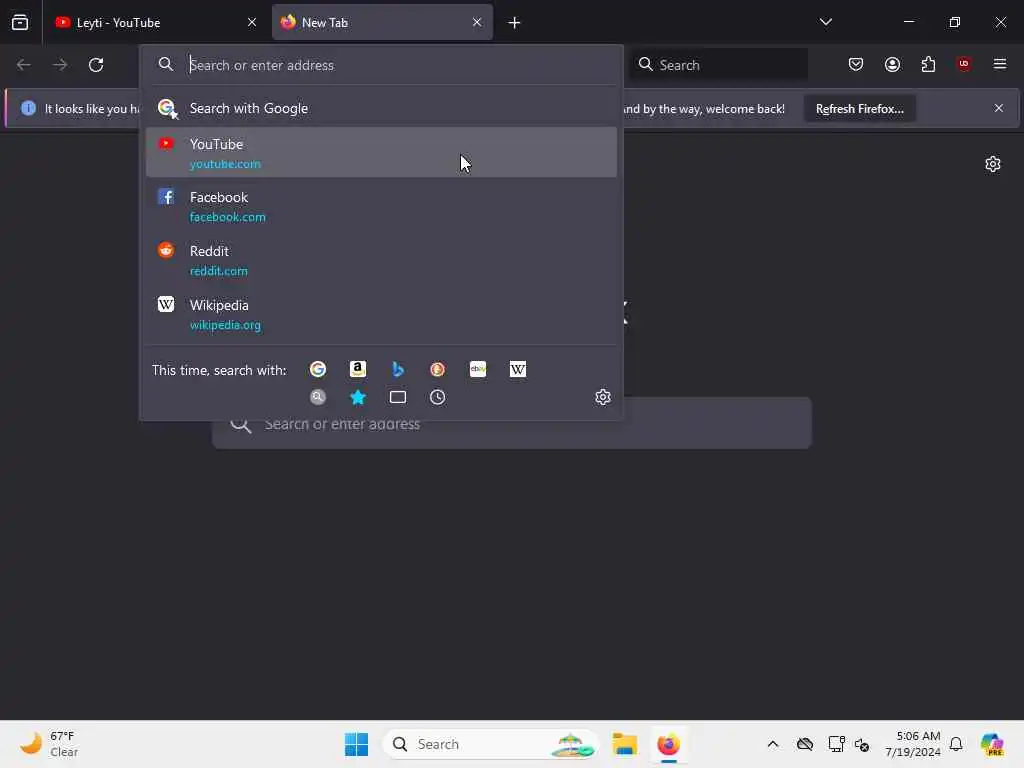1024x768 pixels.
Task: Search bookmarks with the star icon
Action: coord(358,397)
